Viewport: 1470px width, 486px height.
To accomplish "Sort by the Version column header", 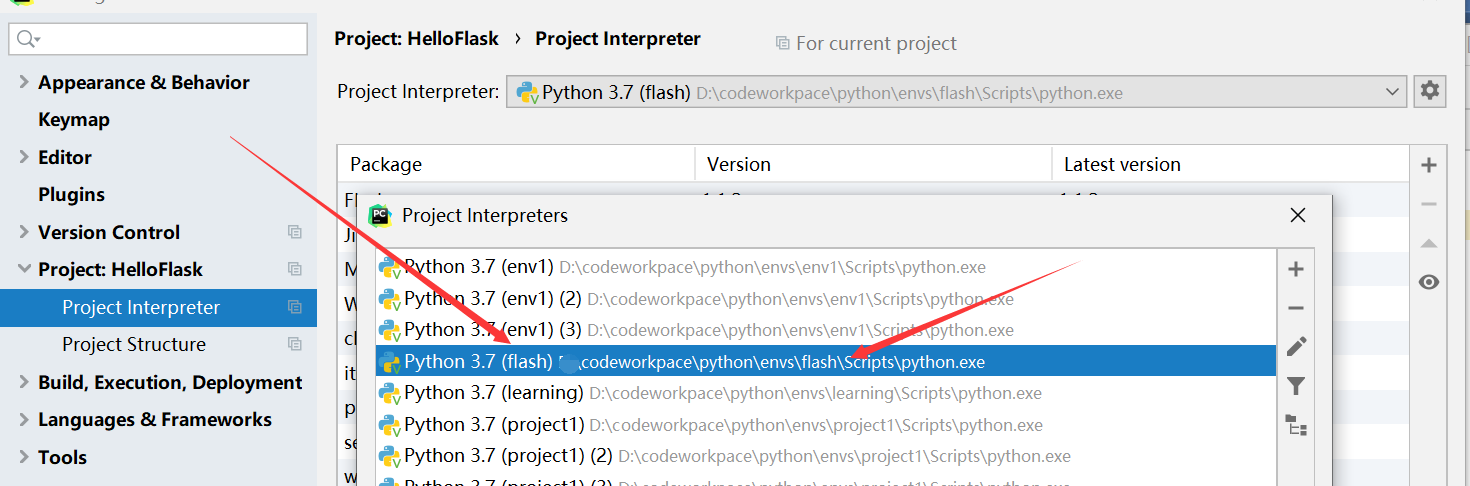I will click(x=873, y=164).
